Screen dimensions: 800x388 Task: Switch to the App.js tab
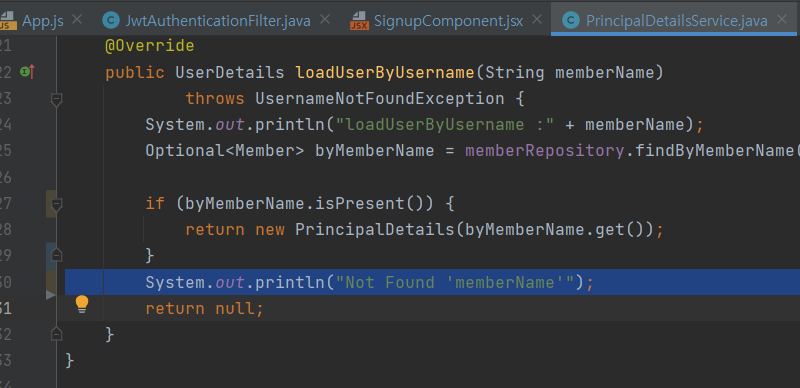coord(43,20)
